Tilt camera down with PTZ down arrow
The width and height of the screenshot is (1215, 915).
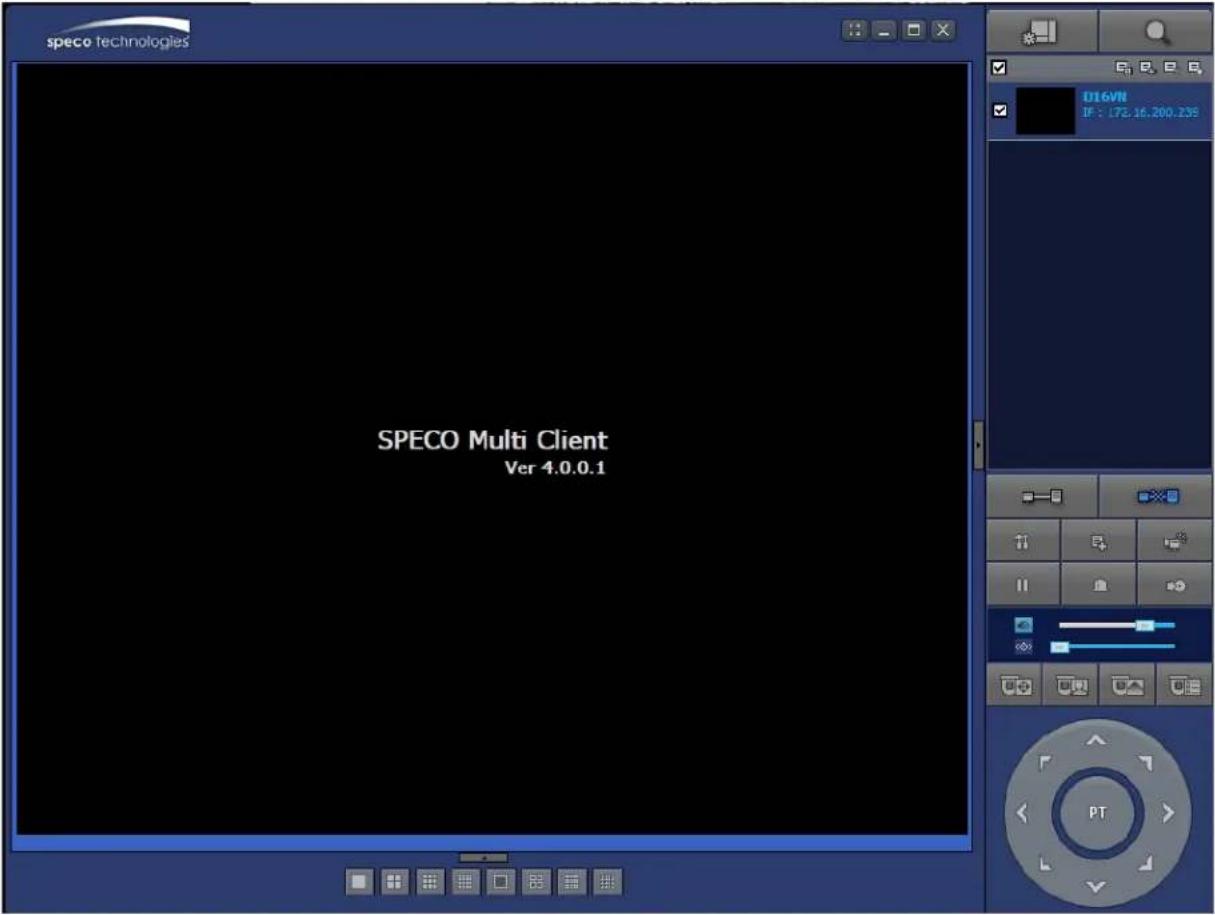coord(1097,887)
